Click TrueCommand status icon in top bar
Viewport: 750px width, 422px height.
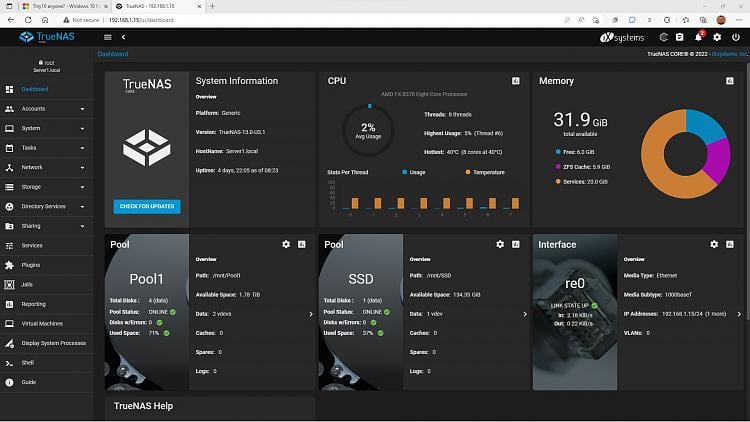click(x=663, y=37)
